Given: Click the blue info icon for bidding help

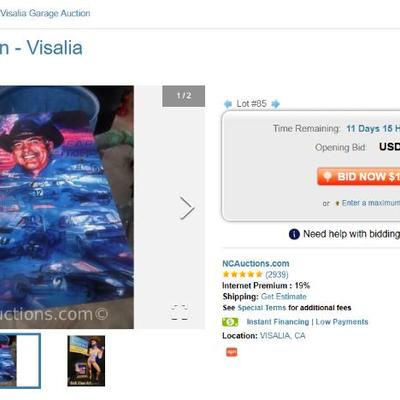Looking at the screenshot, I should tap(294, 234).
